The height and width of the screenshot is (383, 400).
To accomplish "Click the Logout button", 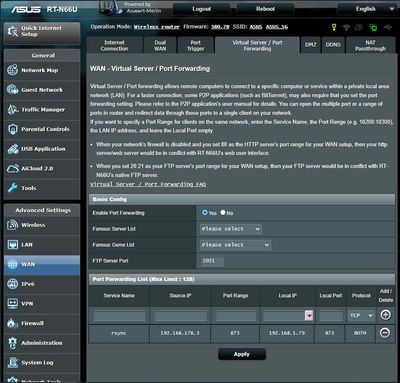I will 202,9.
